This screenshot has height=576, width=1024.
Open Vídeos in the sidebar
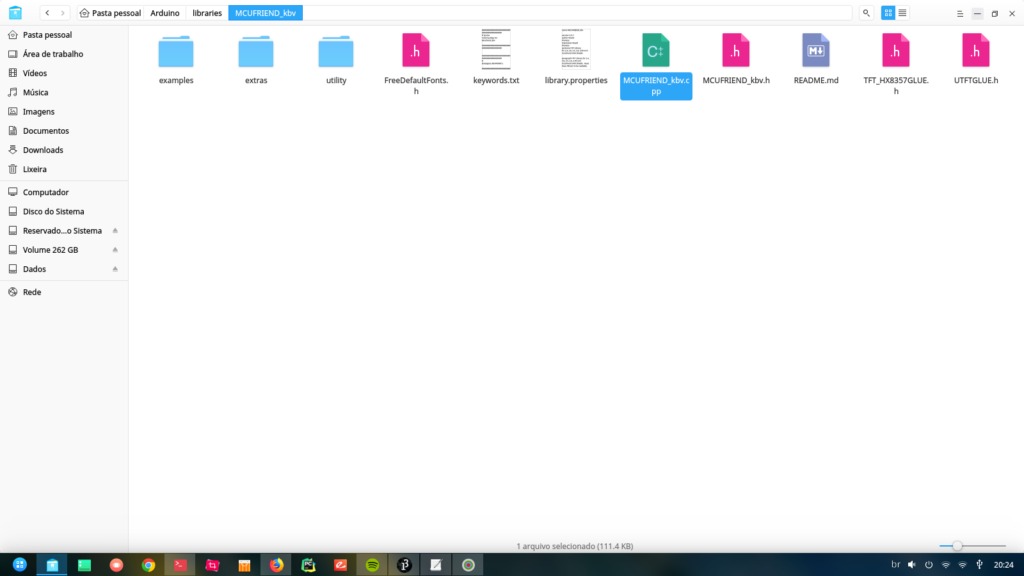[64, 73]
